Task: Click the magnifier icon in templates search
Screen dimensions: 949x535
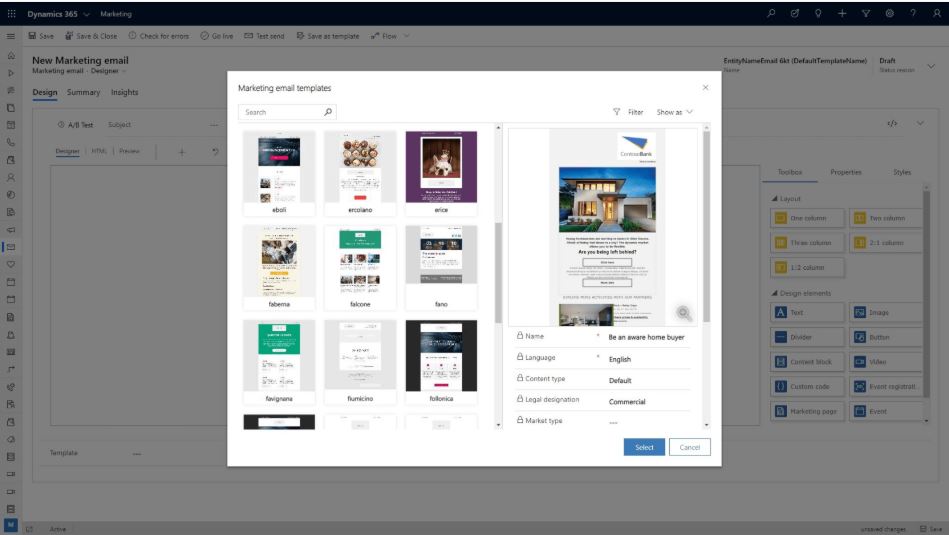Action: click(328, 112)
